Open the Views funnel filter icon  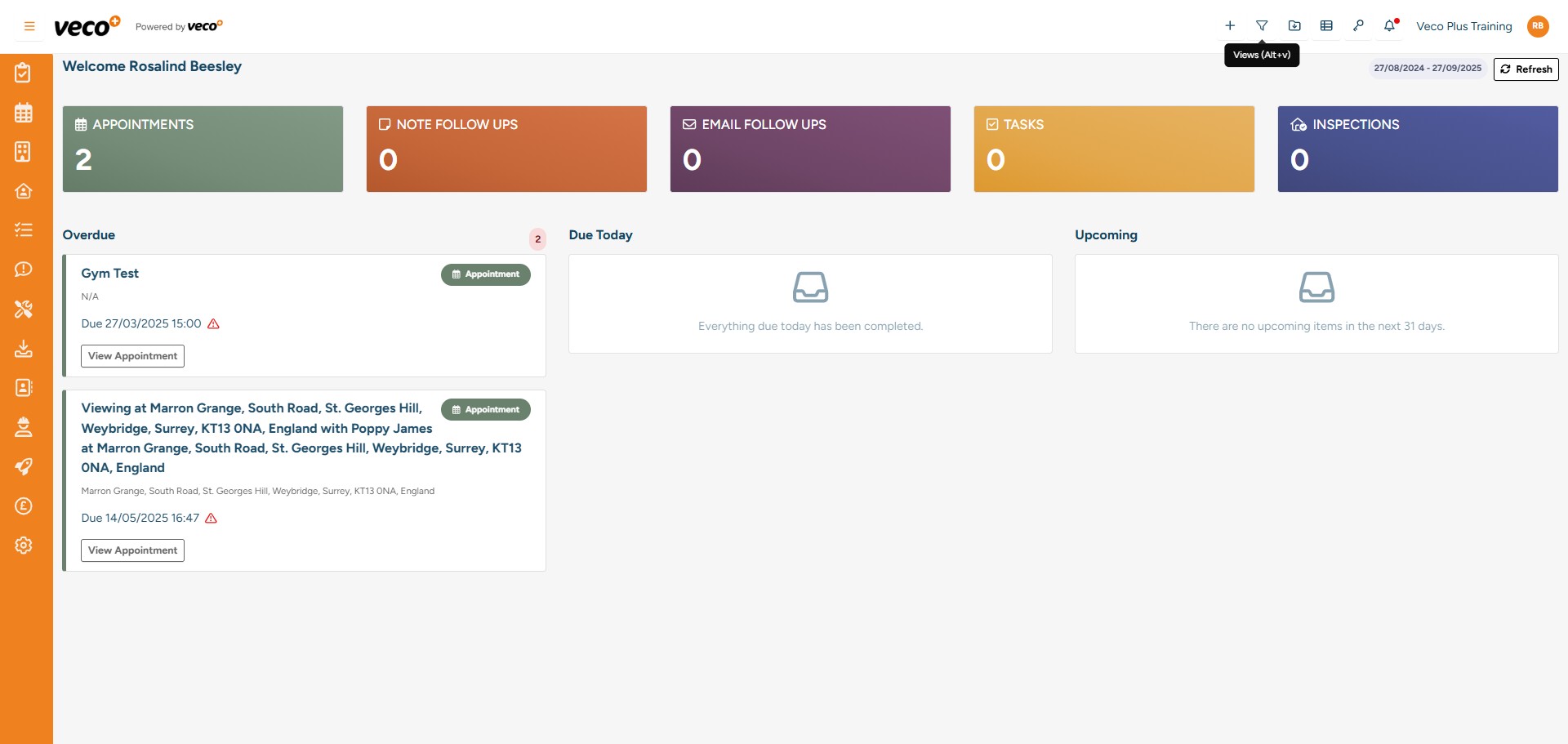point(1262,26)
